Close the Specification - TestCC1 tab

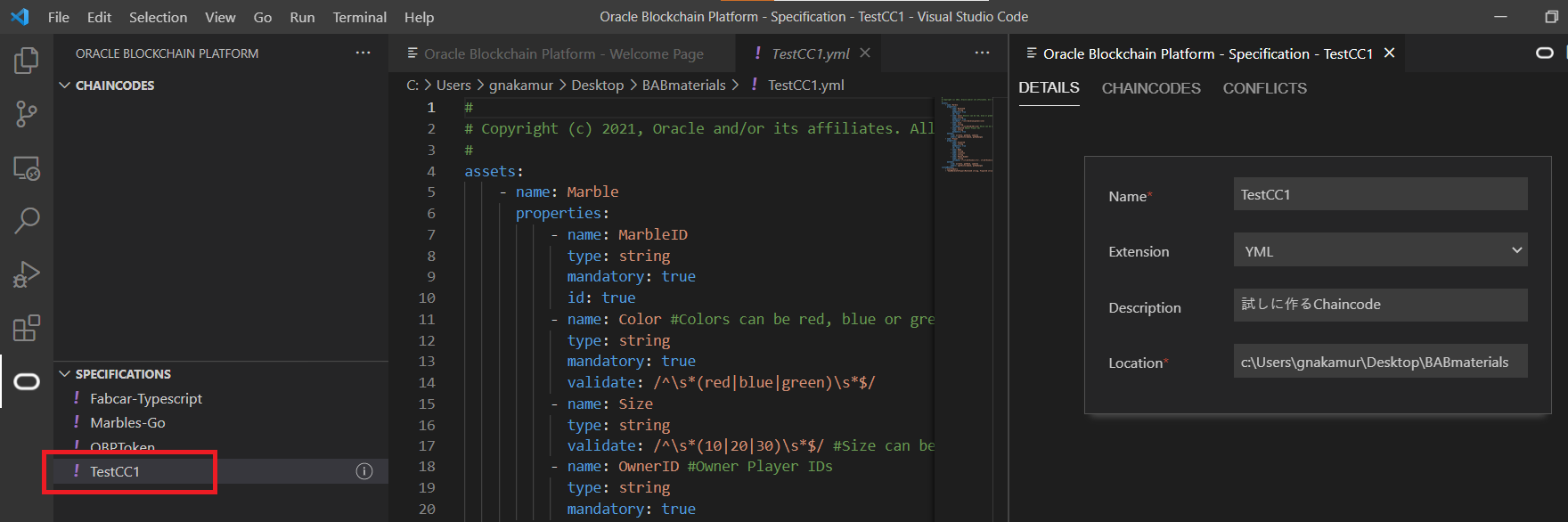tap(1389, 53)
